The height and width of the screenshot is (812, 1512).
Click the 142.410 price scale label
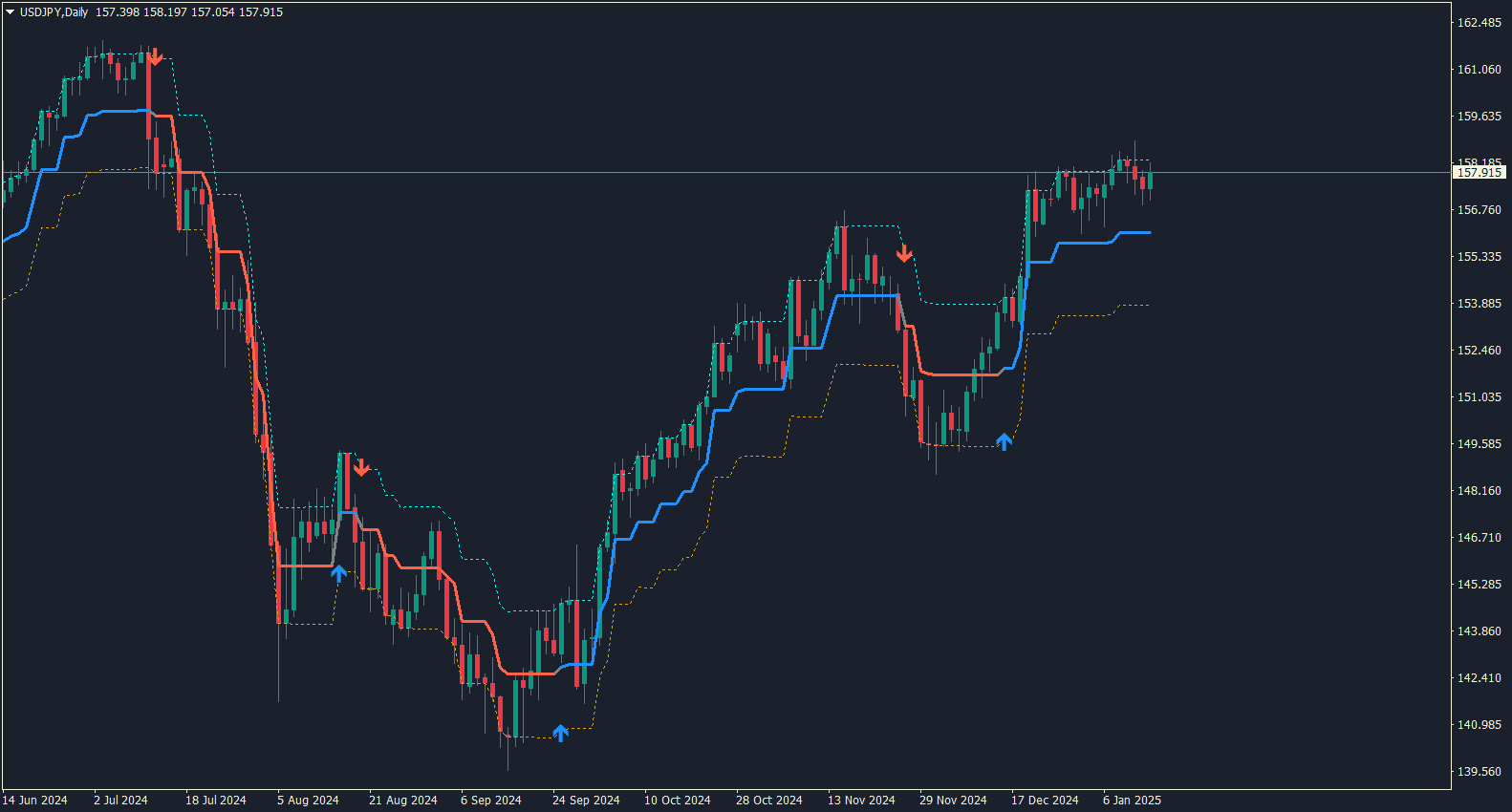(x=1479, y=678)
